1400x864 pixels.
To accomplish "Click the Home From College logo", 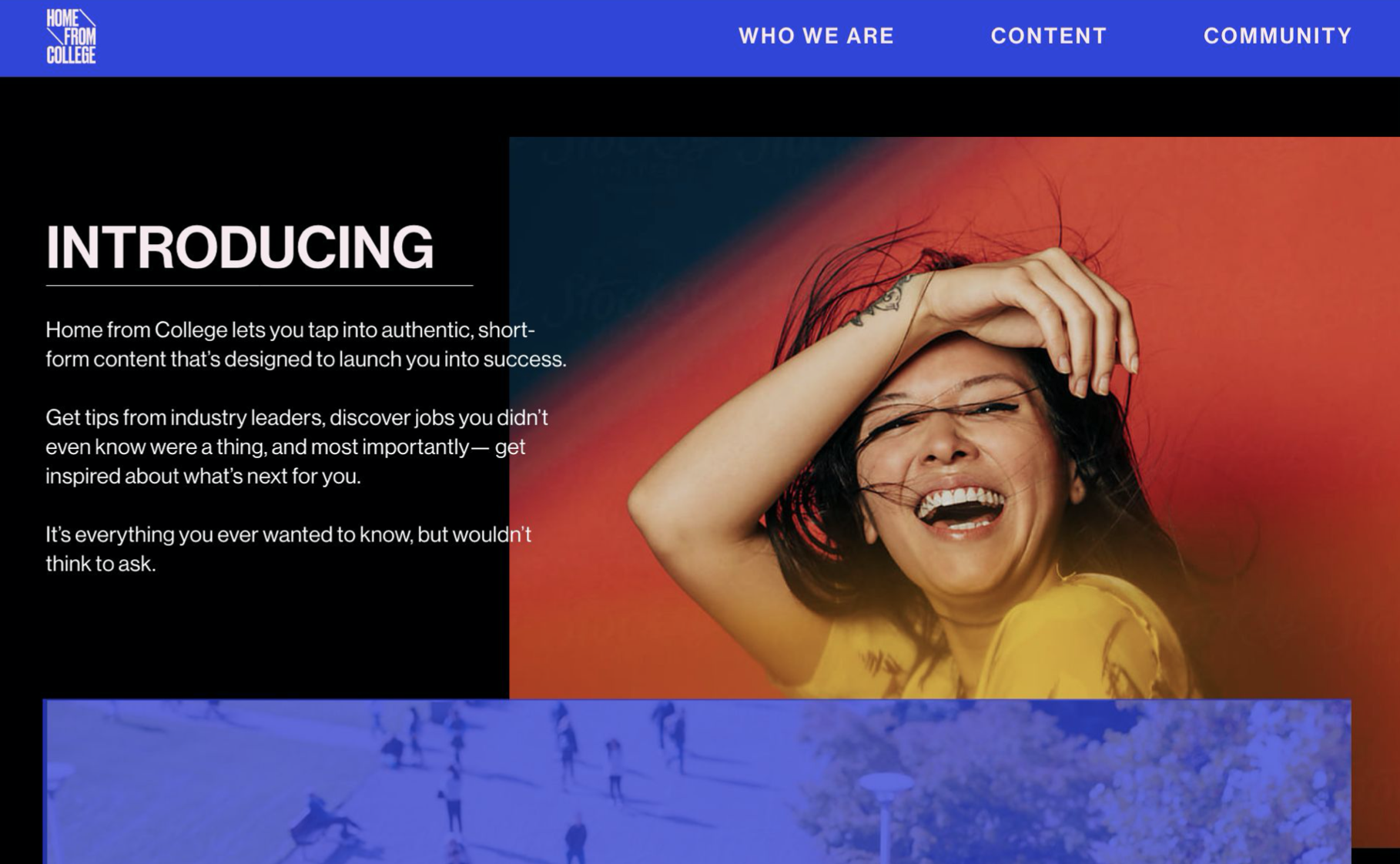I will pos(71,36).
